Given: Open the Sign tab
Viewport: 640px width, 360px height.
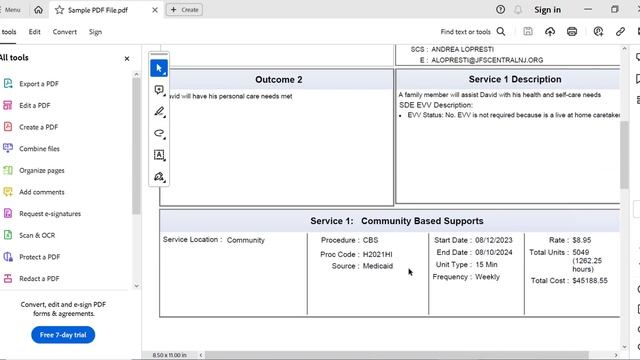Looking at the screenshot, I should (96, 32).
